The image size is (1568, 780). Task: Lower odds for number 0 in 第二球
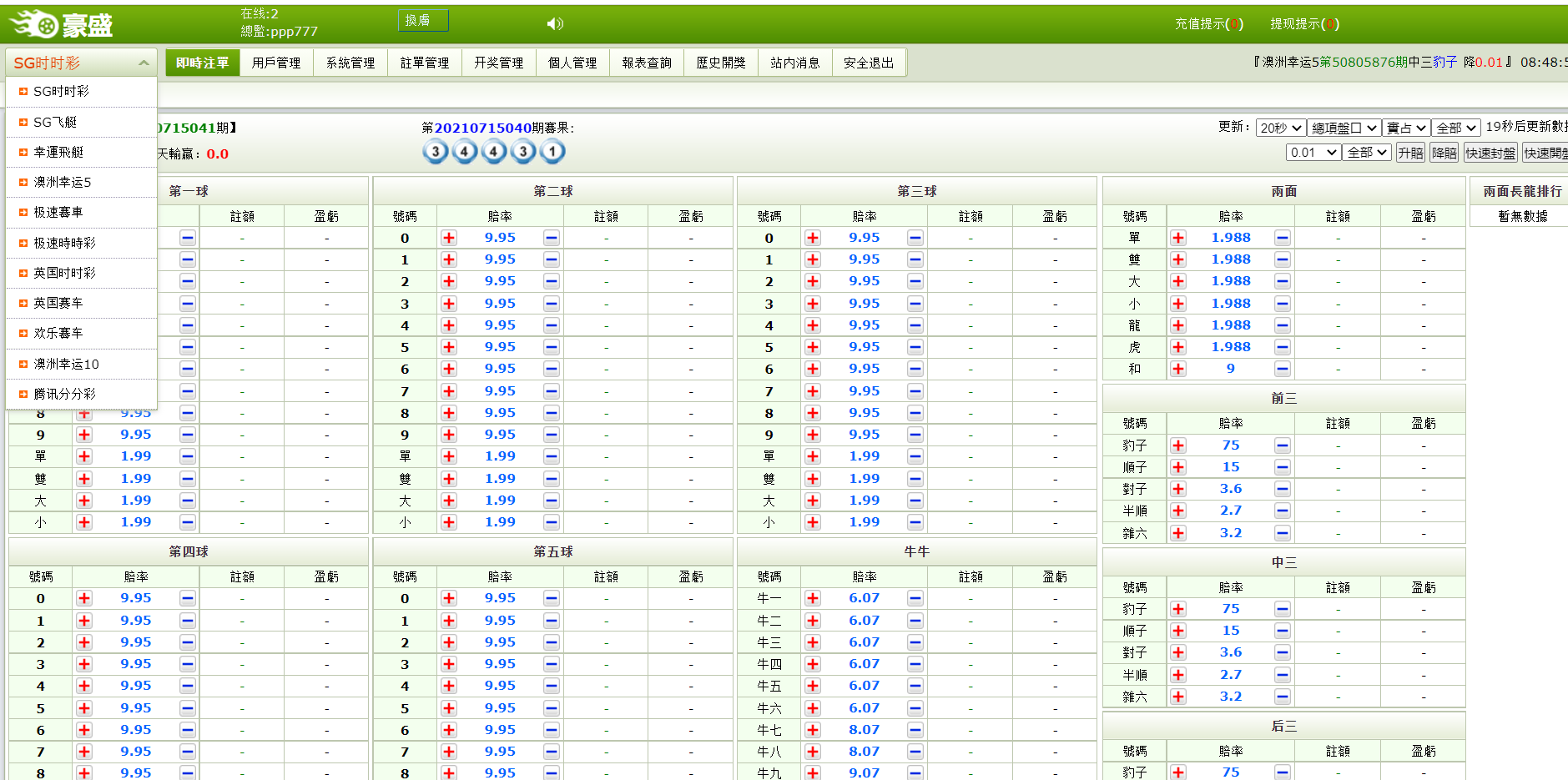pos(552,238)
